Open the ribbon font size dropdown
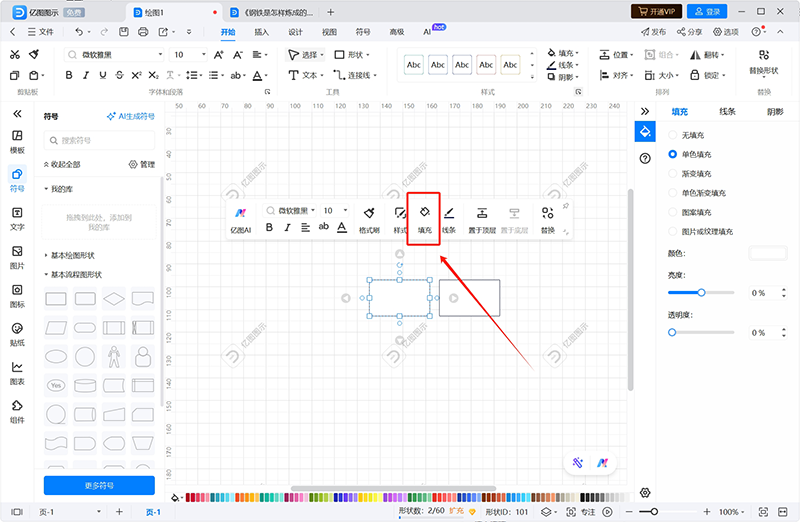This screenshot has width=800, height=522. click(x=204, y=55)
